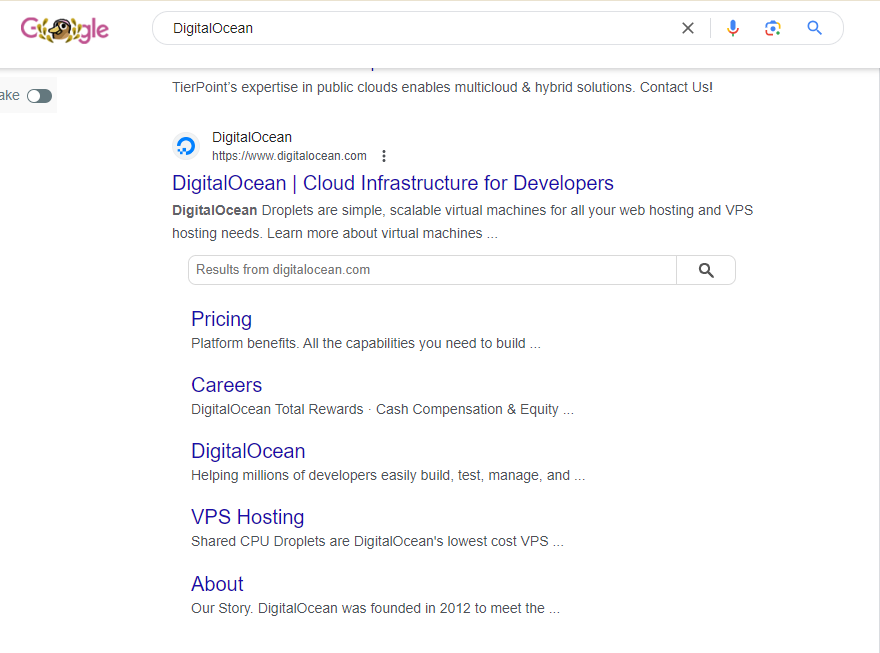Click the TierPoint ad description text
This screenshot has width=880, height=653.
(x=442, y=88)
